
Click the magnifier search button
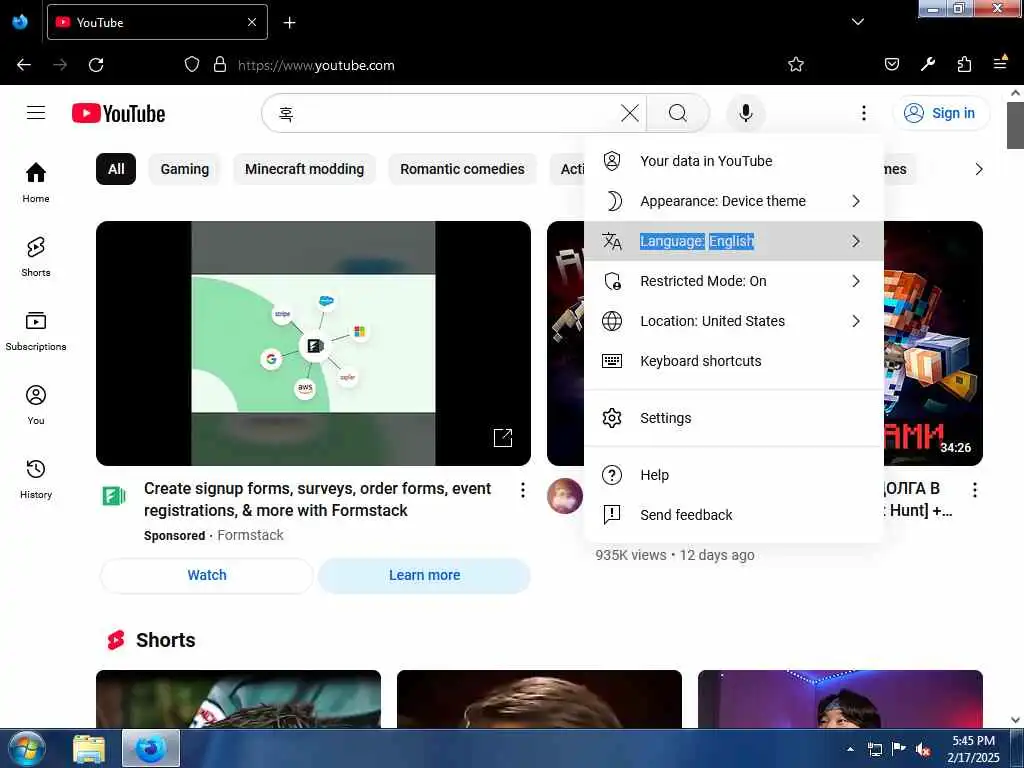pyautogui.click(x=678, y=113)
